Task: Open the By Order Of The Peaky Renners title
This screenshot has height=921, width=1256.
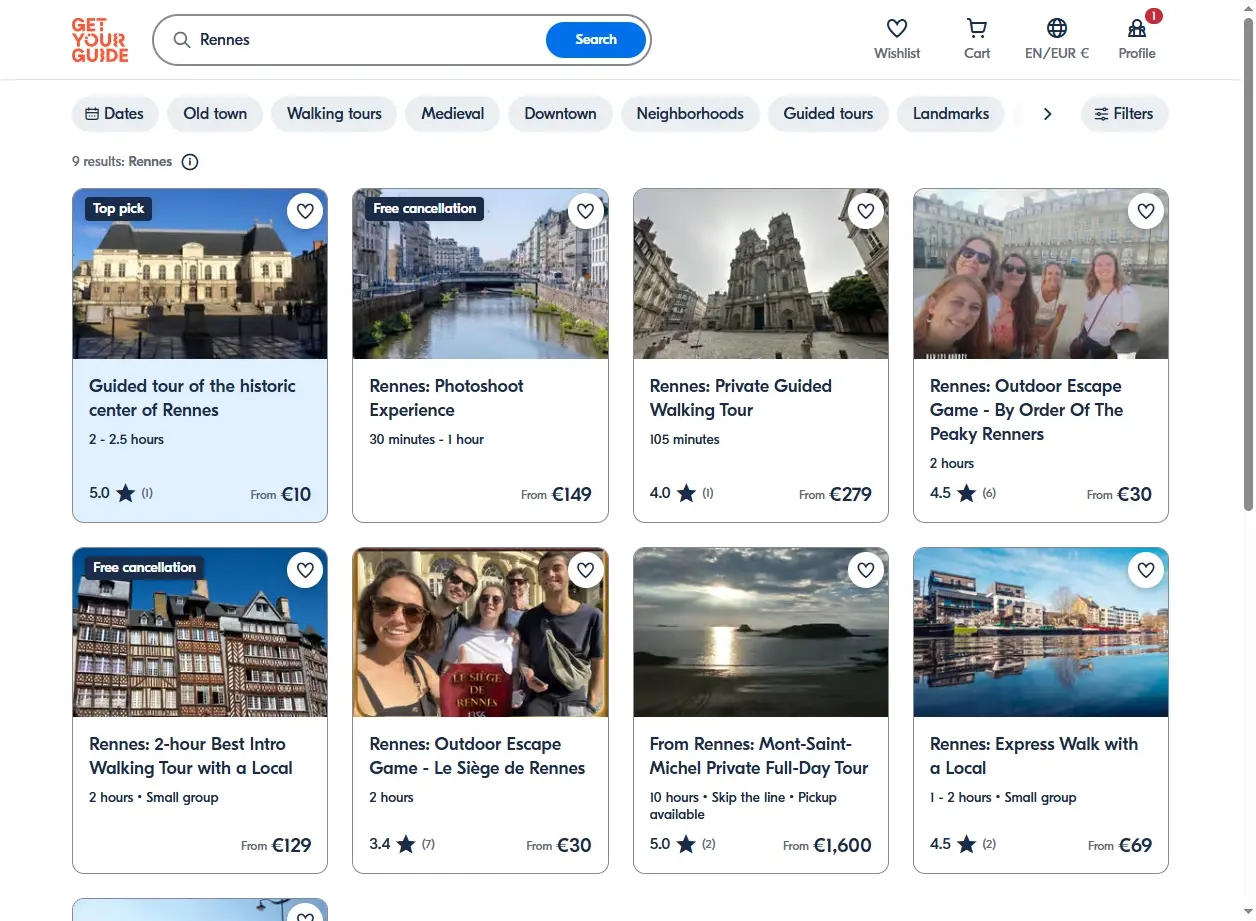Action: point(1026,410)
